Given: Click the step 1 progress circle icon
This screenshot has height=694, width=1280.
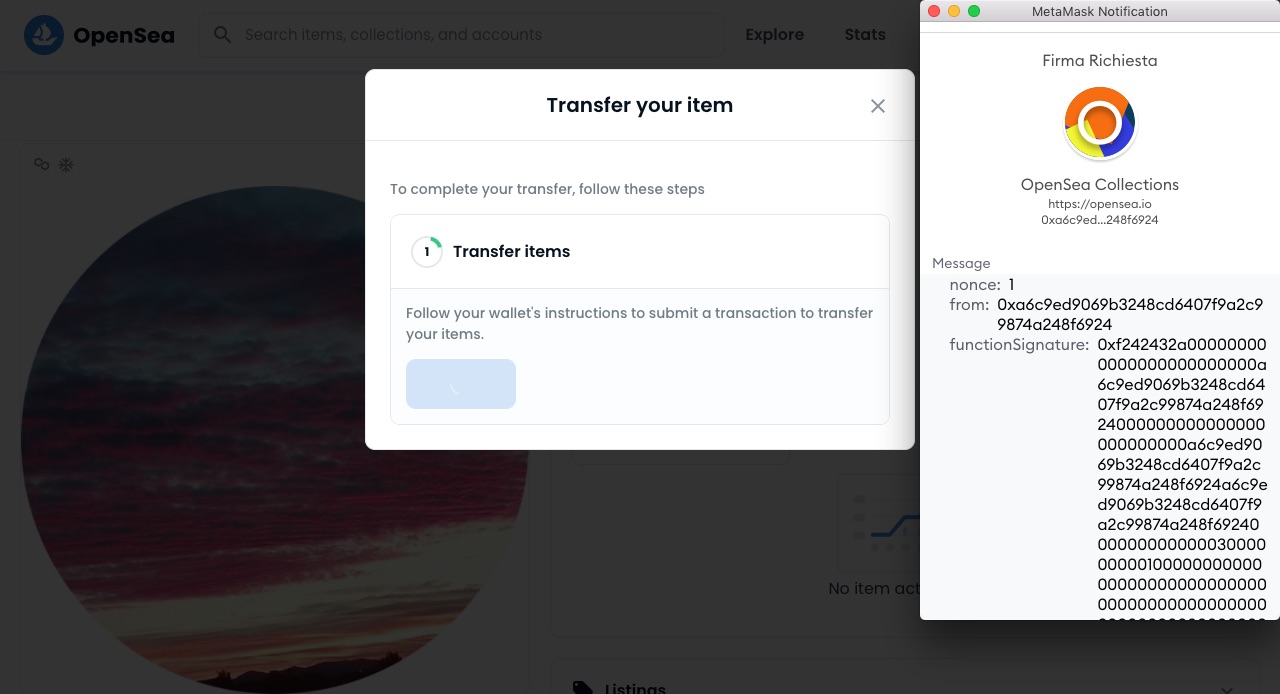Looking at the screenshot, I should [x=427, y=252].
